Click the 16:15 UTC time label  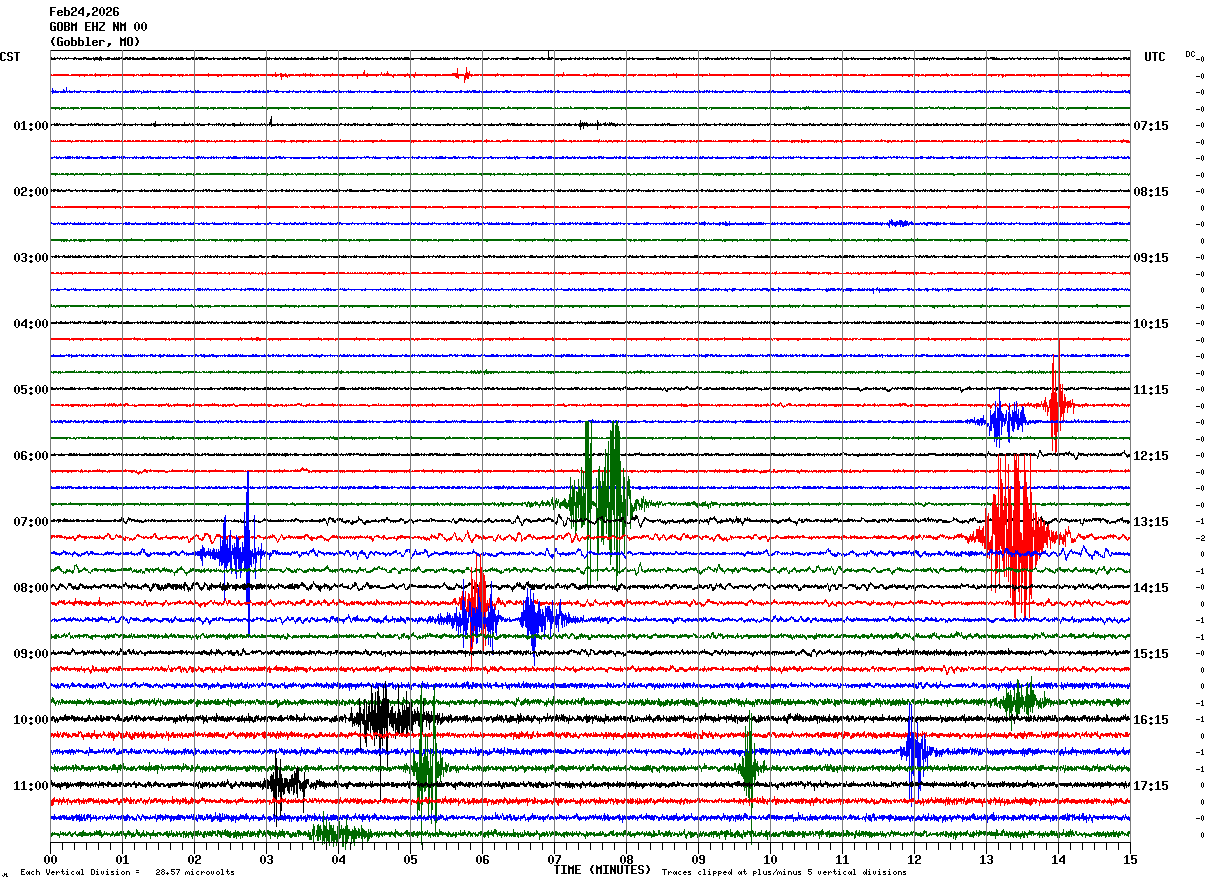(x=1151, y=720)
